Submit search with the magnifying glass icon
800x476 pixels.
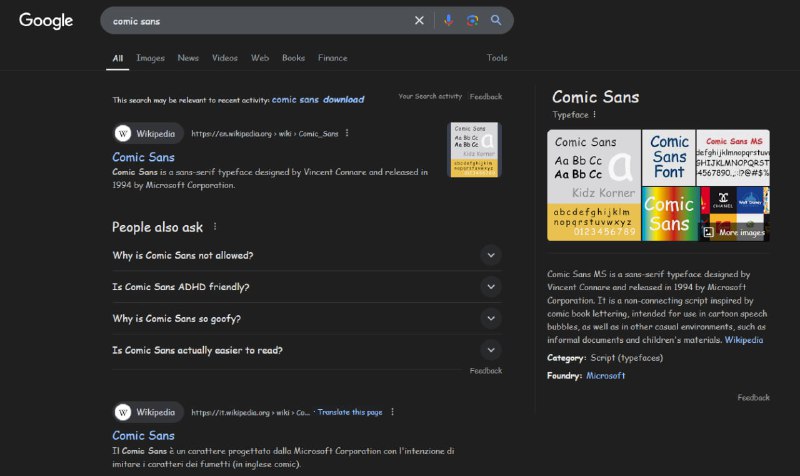(496, 20)
